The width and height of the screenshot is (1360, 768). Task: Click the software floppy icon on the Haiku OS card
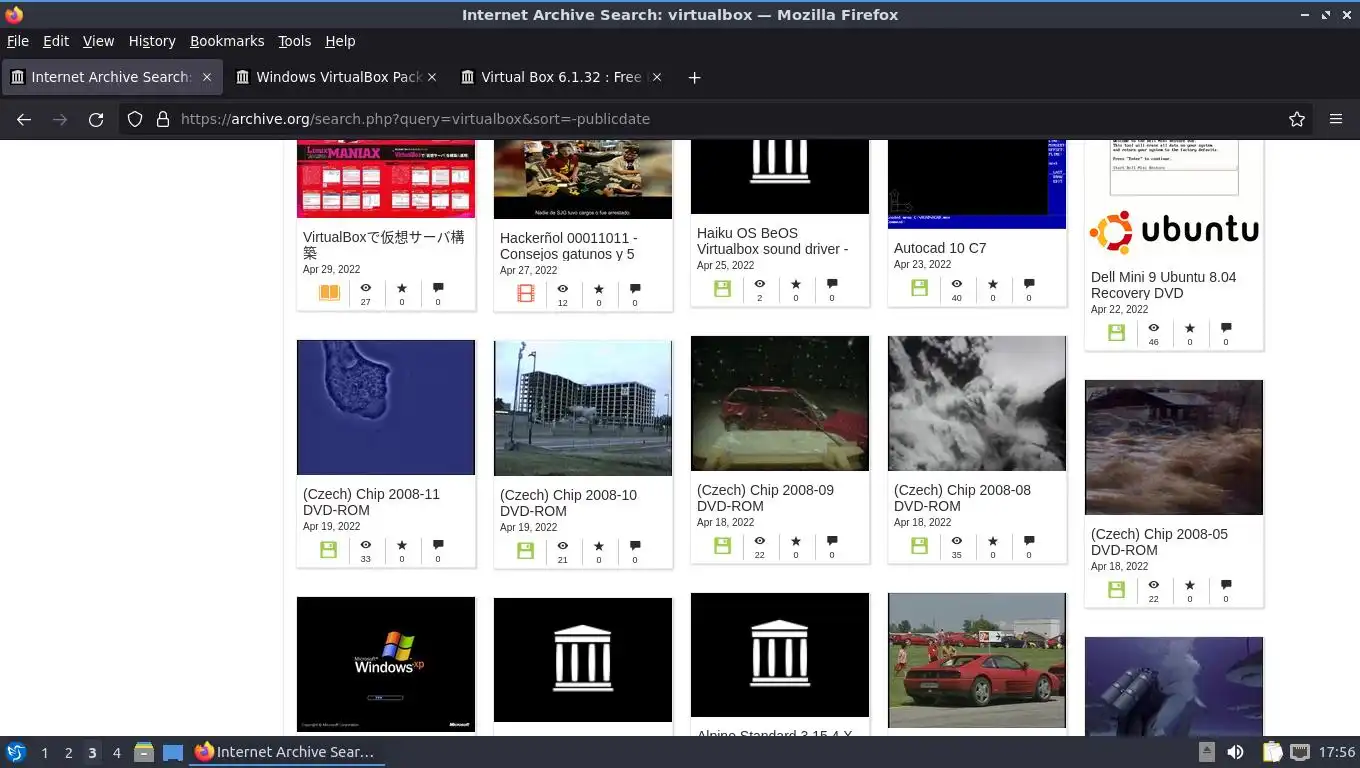[723, 289]
